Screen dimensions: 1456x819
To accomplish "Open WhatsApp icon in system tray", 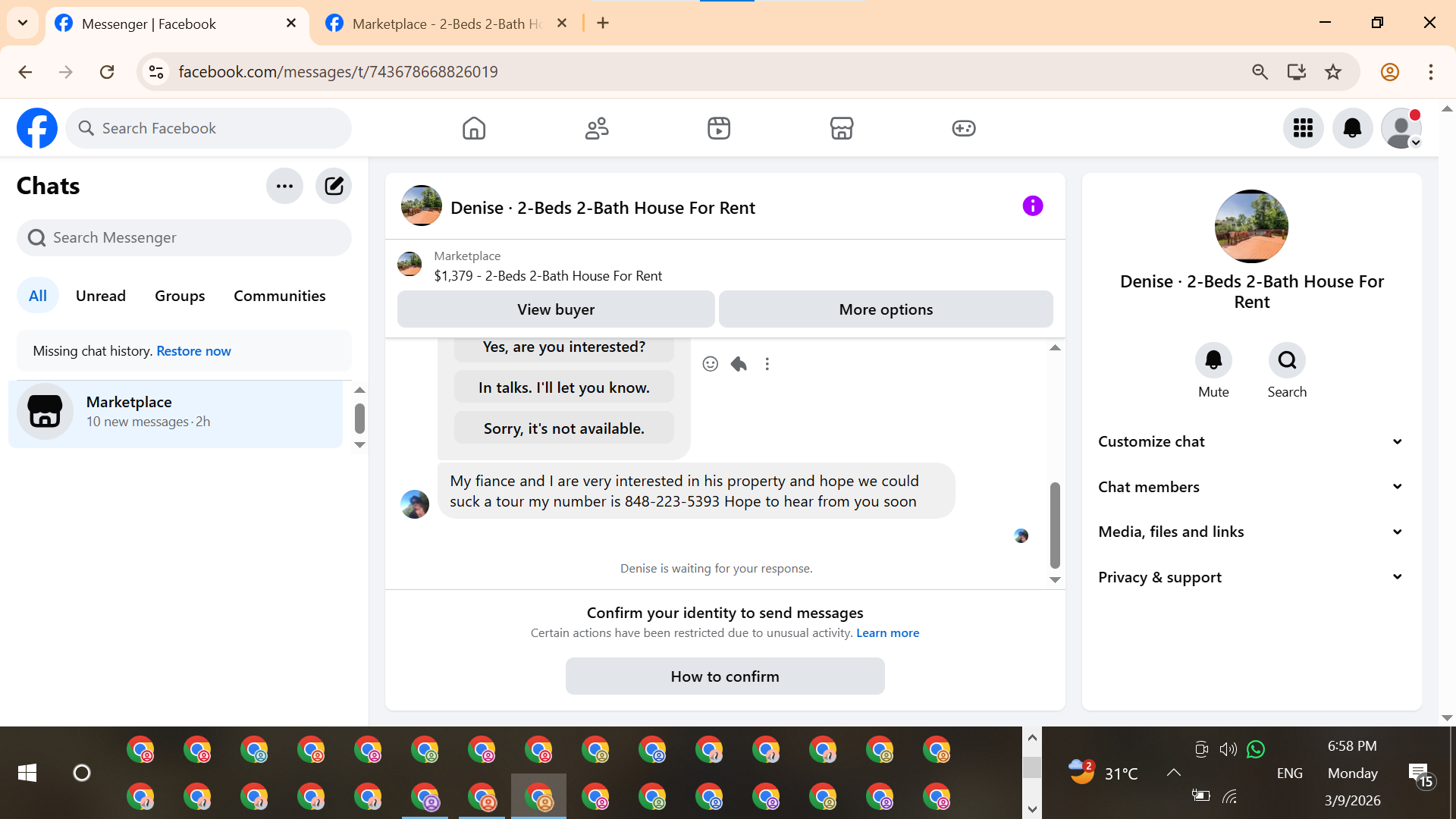I will tap(1256, 749).
